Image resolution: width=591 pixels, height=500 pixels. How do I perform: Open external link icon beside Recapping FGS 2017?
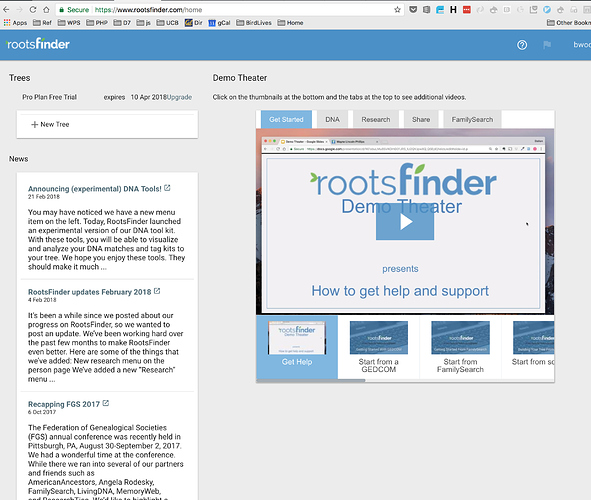pyautogui.click(x=106, y=403)
